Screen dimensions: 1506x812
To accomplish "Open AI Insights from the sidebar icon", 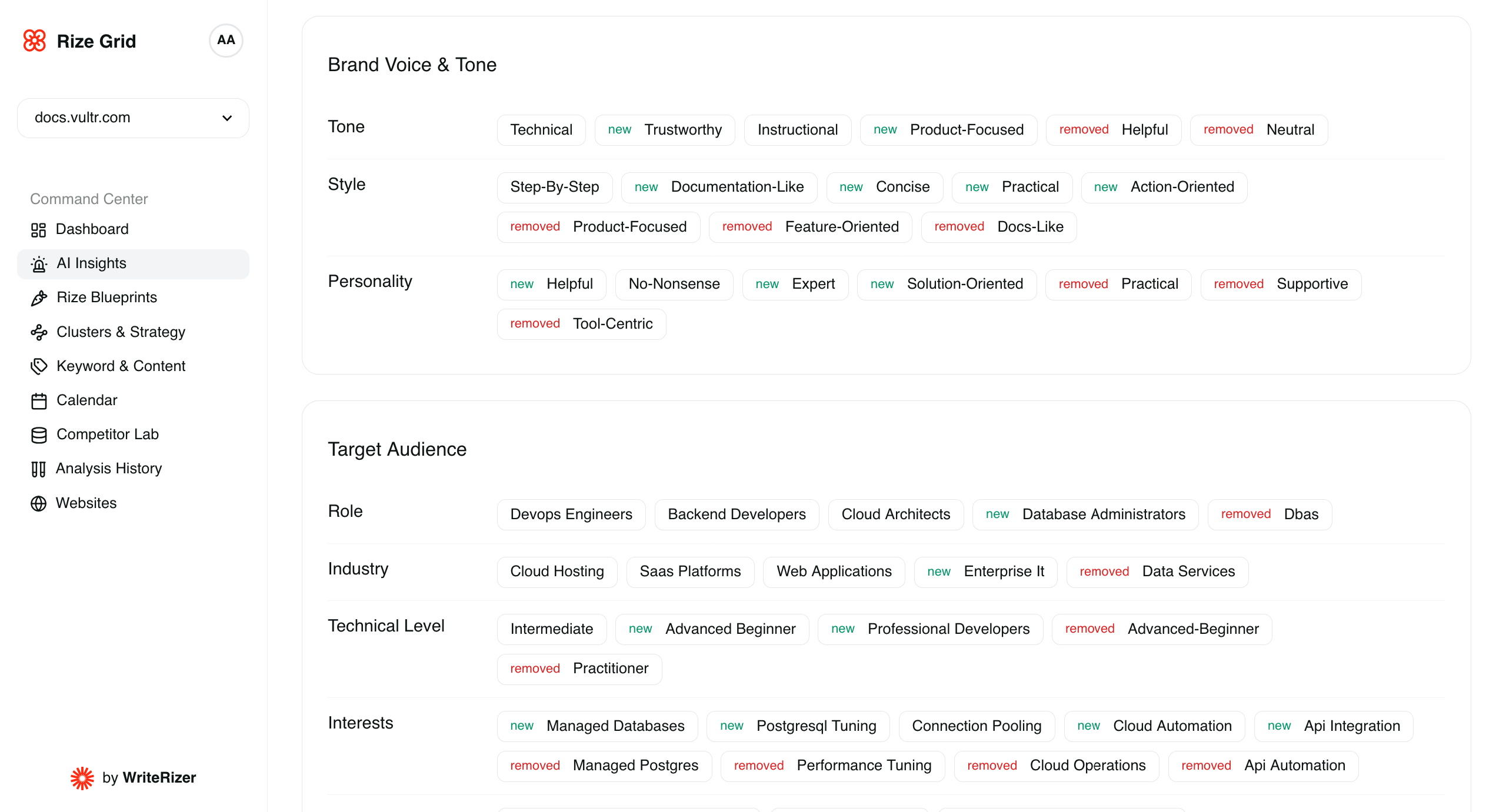I will [39, 264].
